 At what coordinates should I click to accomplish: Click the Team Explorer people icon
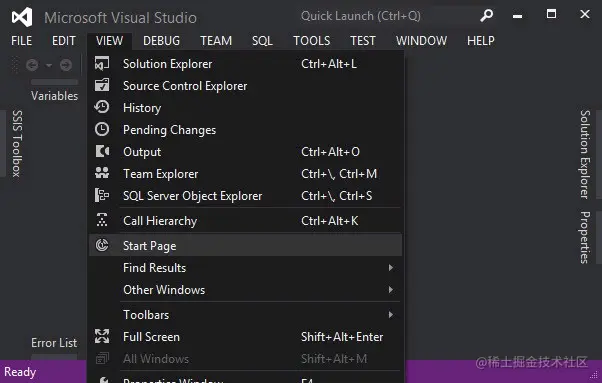102,173
